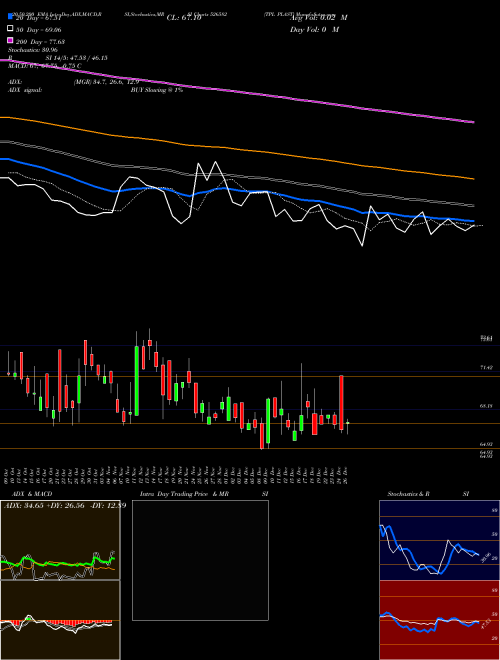Click the ADX signal label

[x=25, y=90]
